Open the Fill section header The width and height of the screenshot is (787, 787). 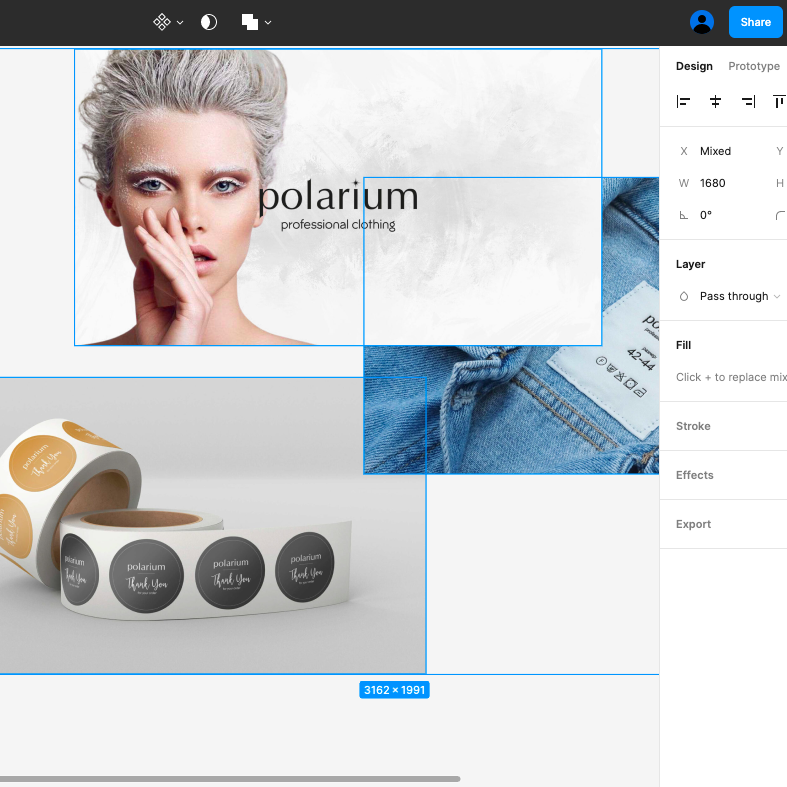pos(684,345)
